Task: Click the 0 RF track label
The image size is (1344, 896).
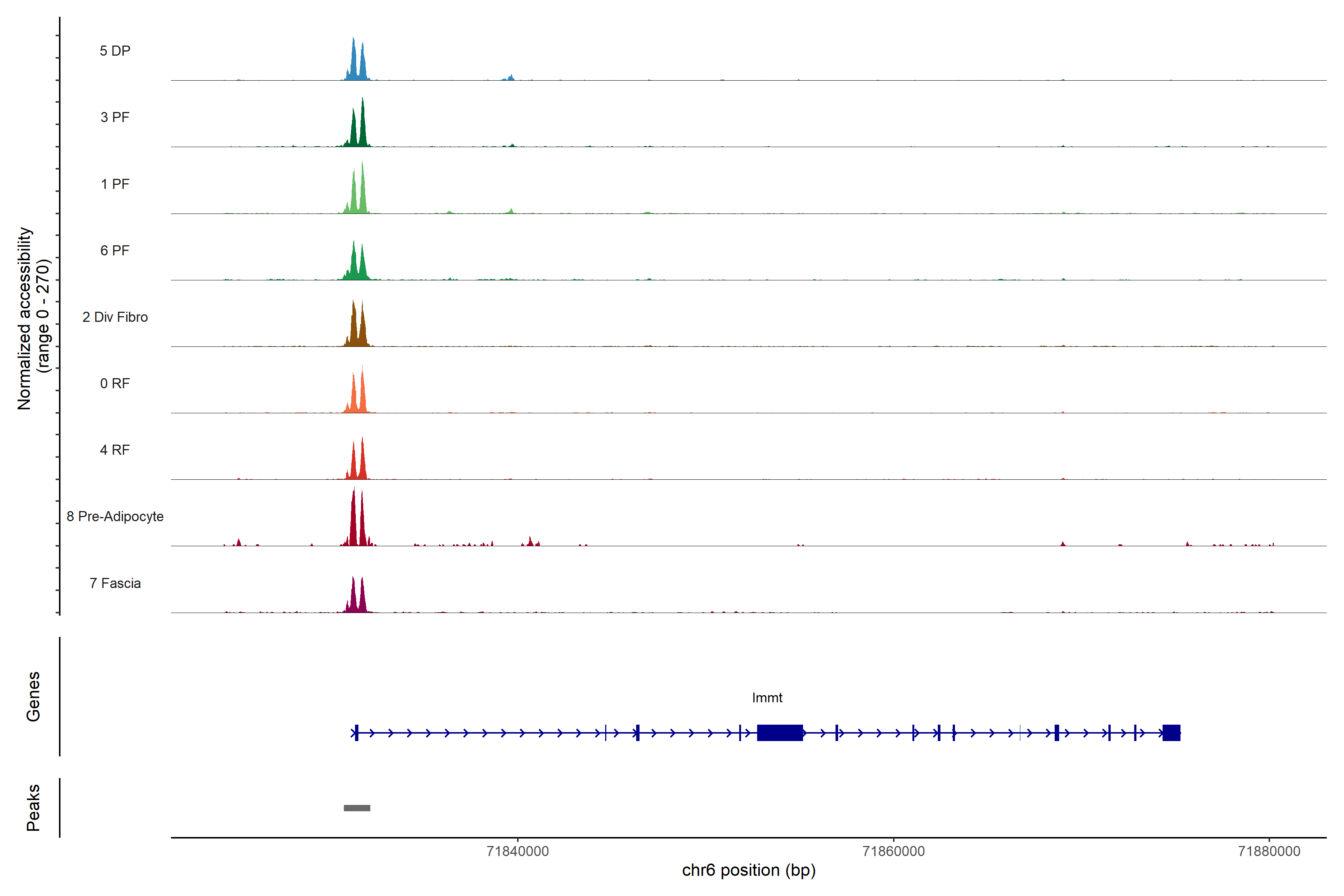Action: pos(115,383)
